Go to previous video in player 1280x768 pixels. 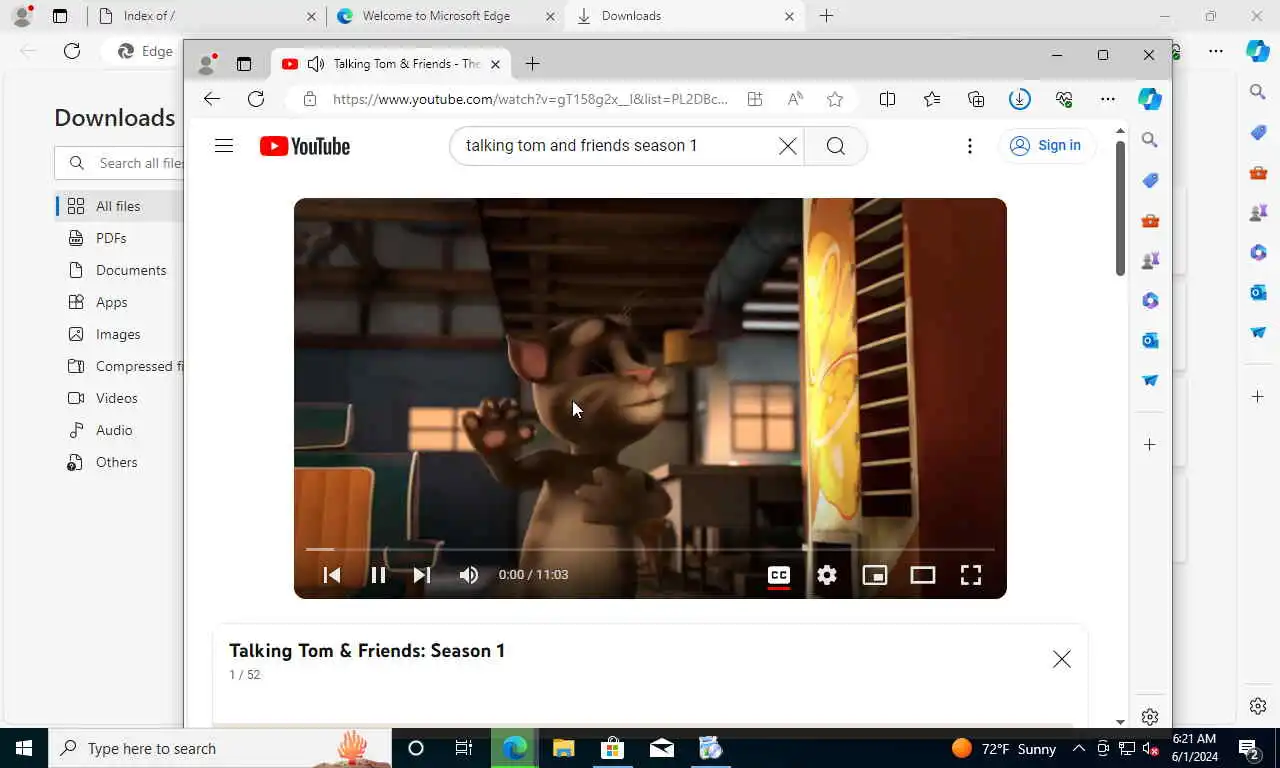click(x=332, y=575)
